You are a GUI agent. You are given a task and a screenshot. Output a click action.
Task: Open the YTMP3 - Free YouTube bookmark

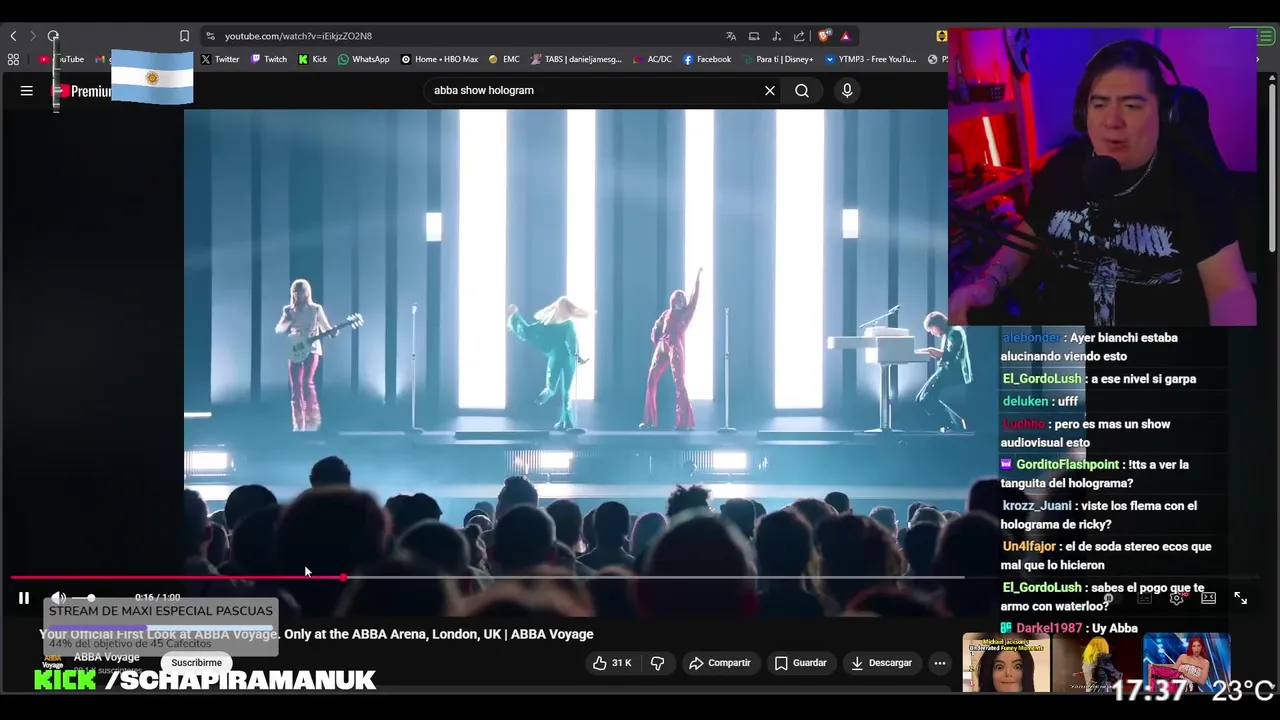click(x=870, y=59)
